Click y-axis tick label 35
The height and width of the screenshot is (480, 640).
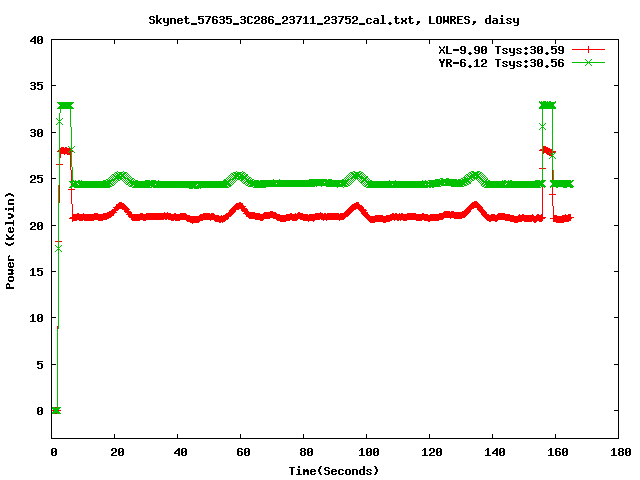(x=36, y=86)
